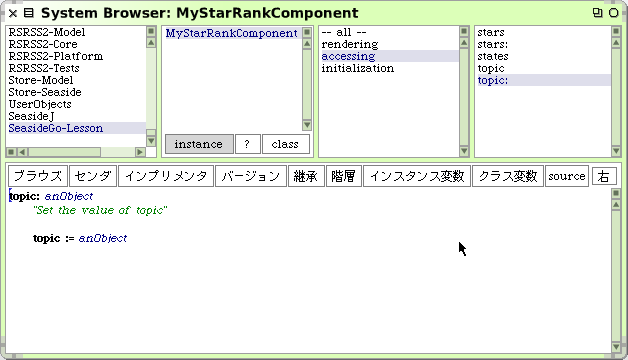Select Store-Model category
The height and width of the screenshot is (360, 628).
point(76,80)
